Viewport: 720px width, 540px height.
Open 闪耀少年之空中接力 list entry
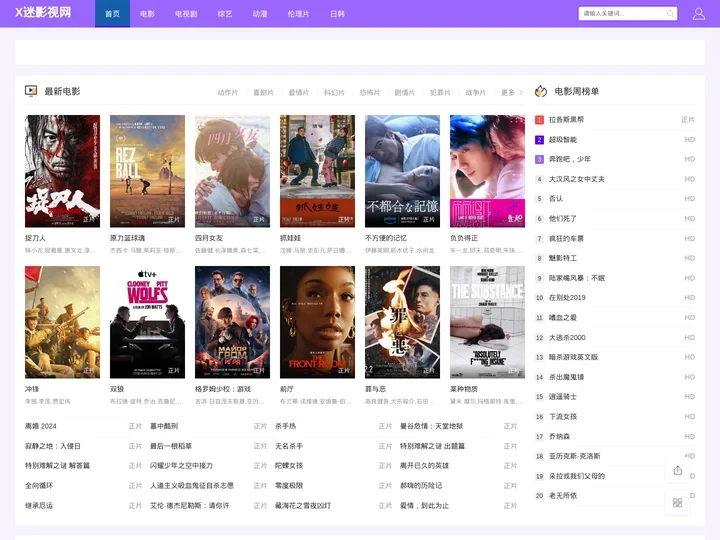[181, 465]
